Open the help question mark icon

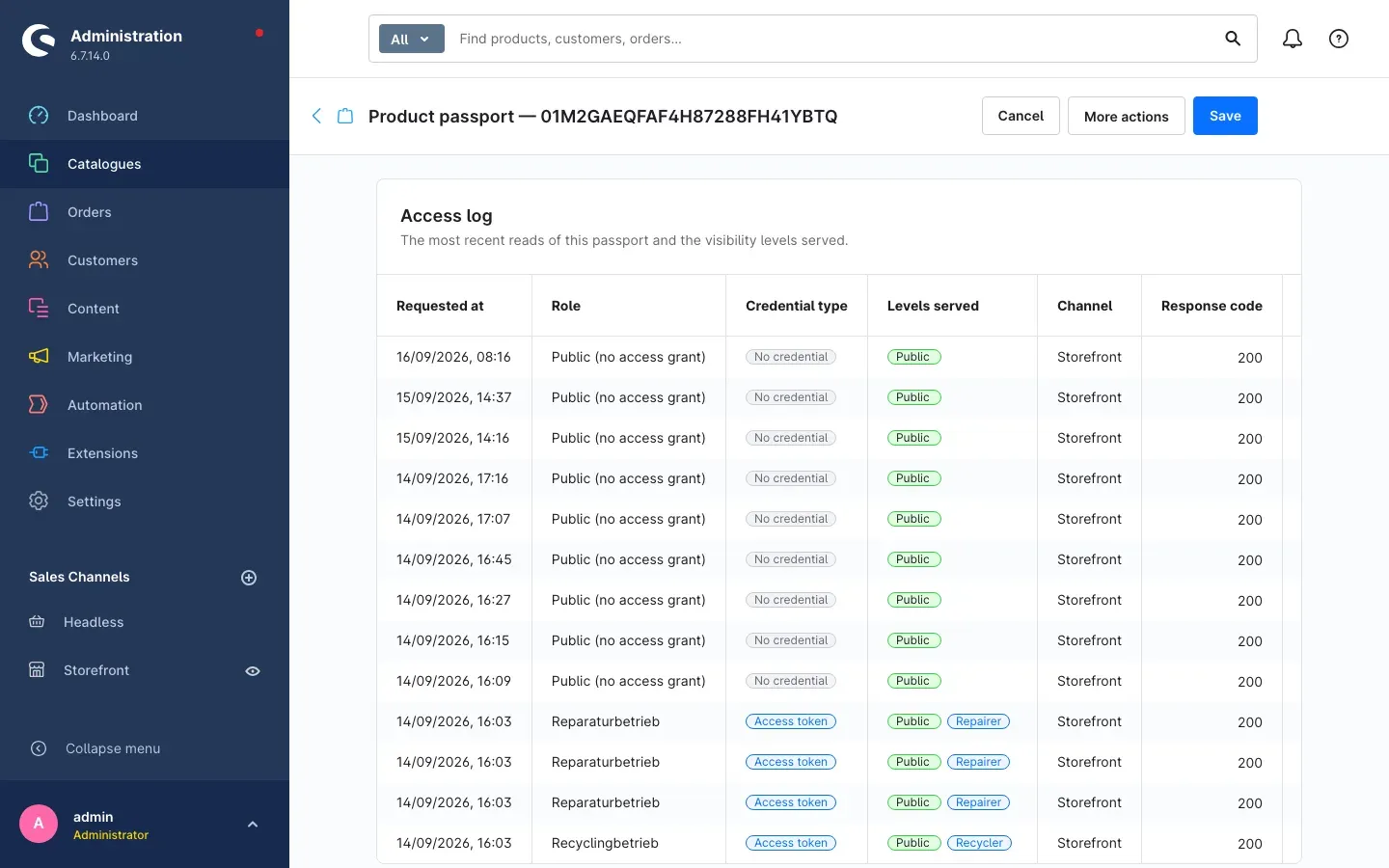coord(1339,39)
